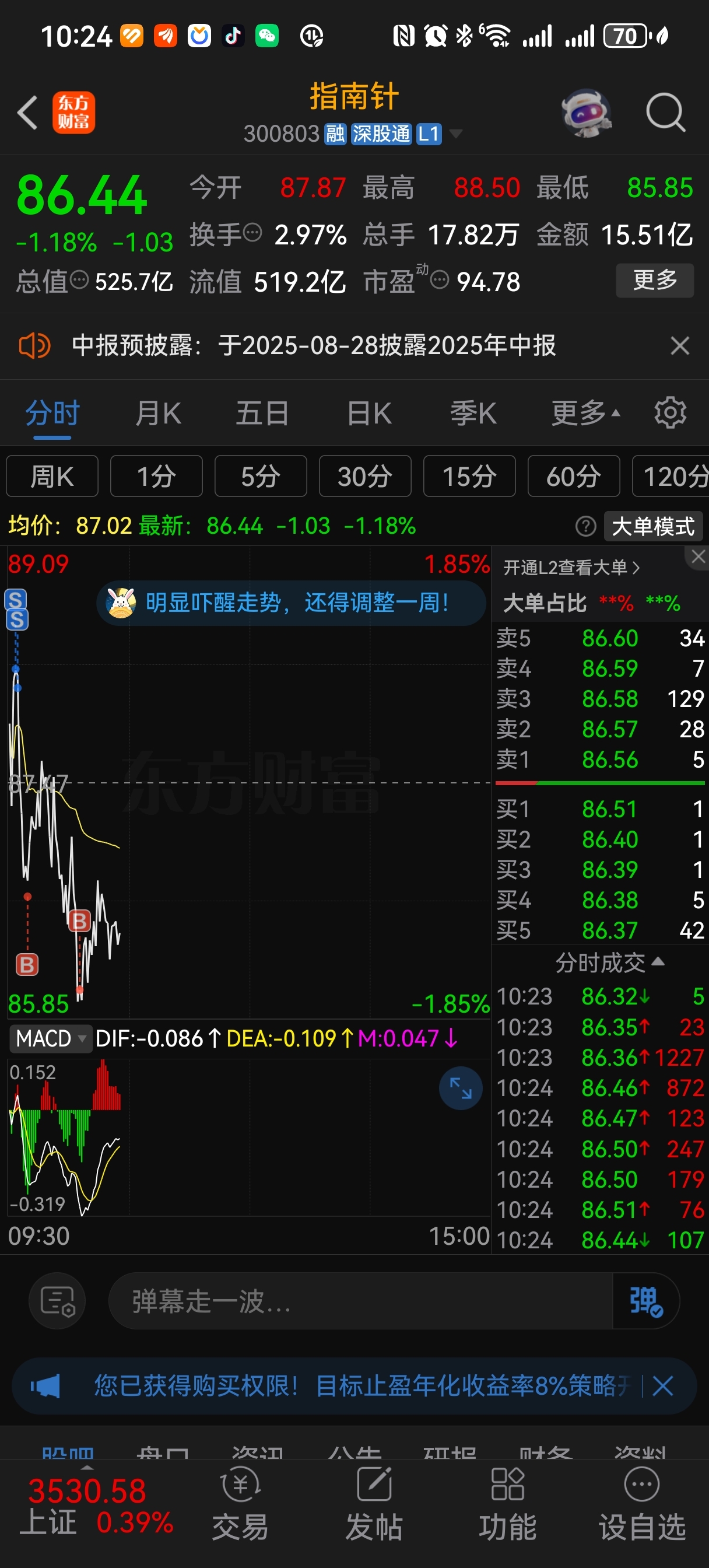
Task: Tap the 更多 quote details button
Action: (x=655, y=280)
